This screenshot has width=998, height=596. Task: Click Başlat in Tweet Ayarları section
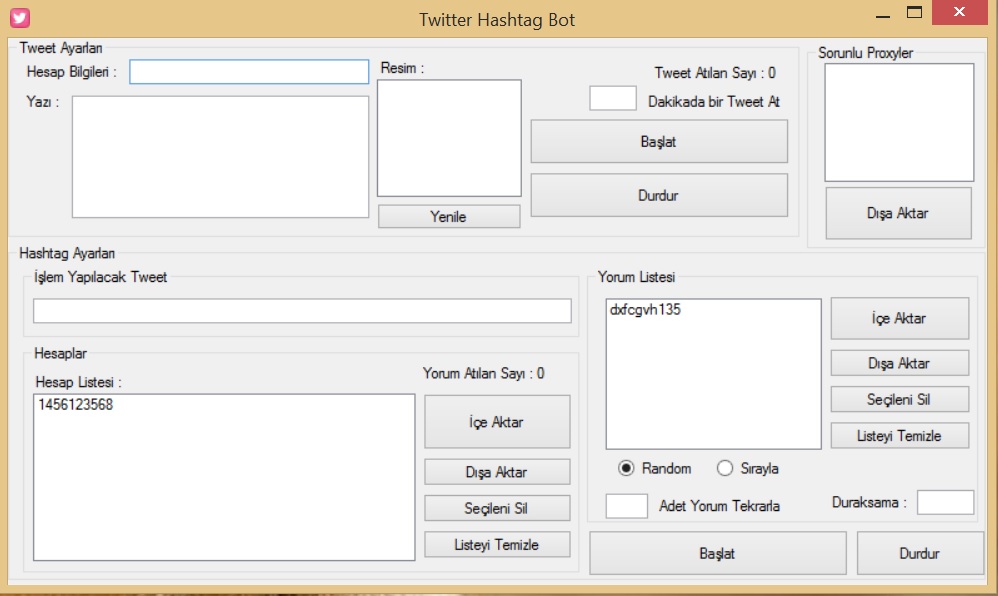click(659, 141)
